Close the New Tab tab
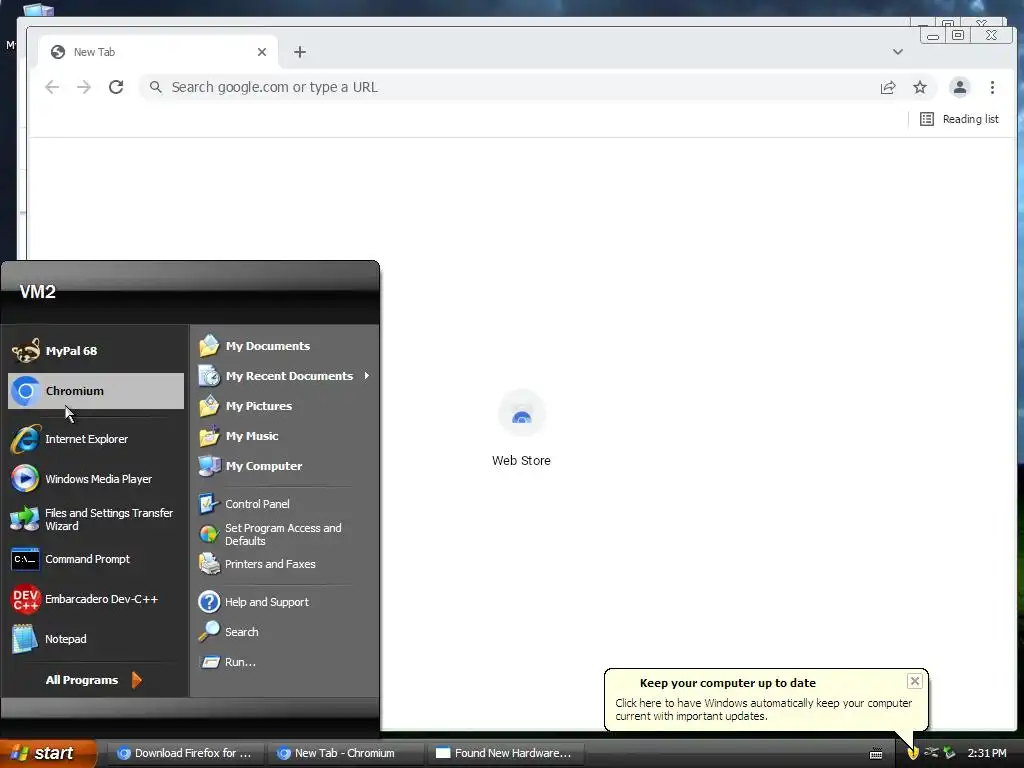 [x=262, y=52]
